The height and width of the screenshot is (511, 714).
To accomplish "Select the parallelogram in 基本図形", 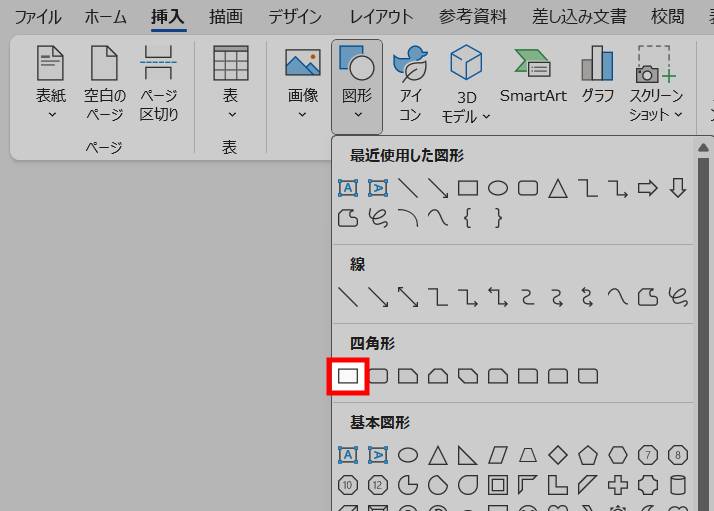I will pyautogui.click(x=498, y=455).
